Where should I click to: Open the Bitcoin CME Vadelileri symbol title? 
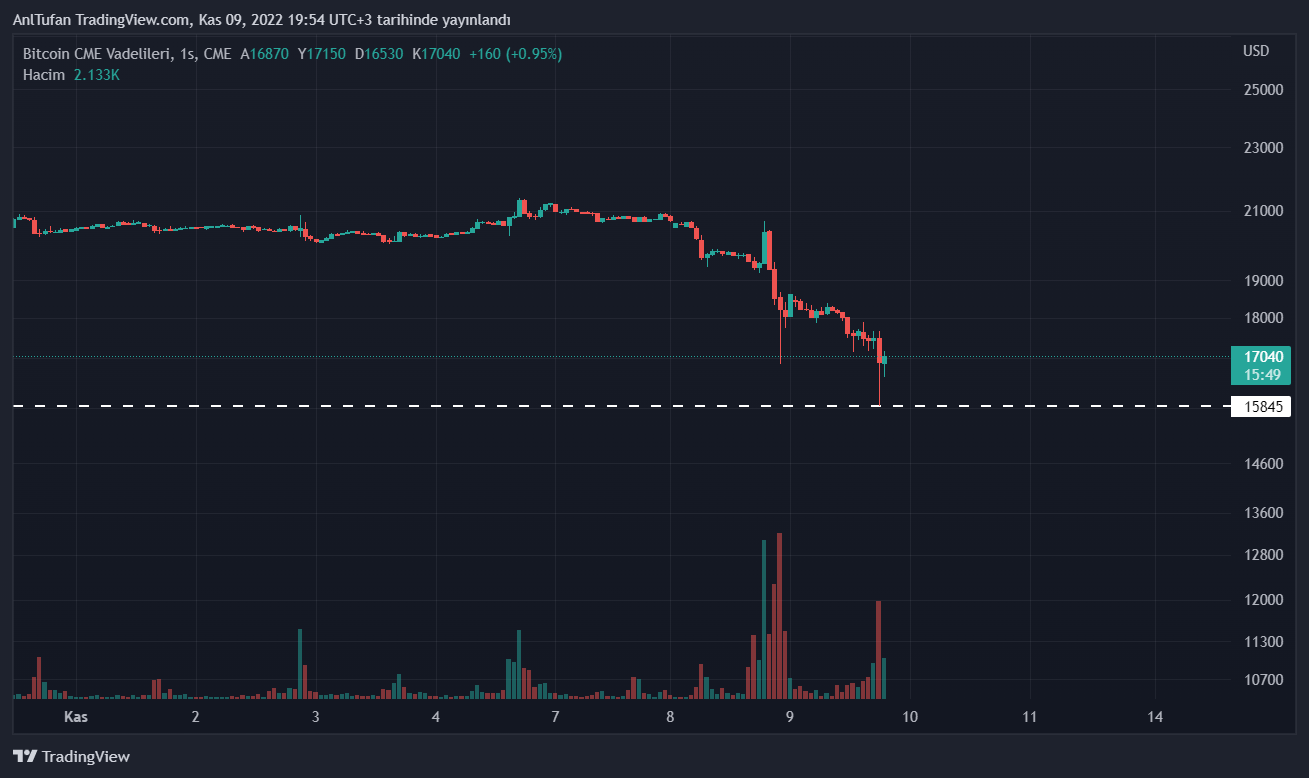[x=94, y=54]
